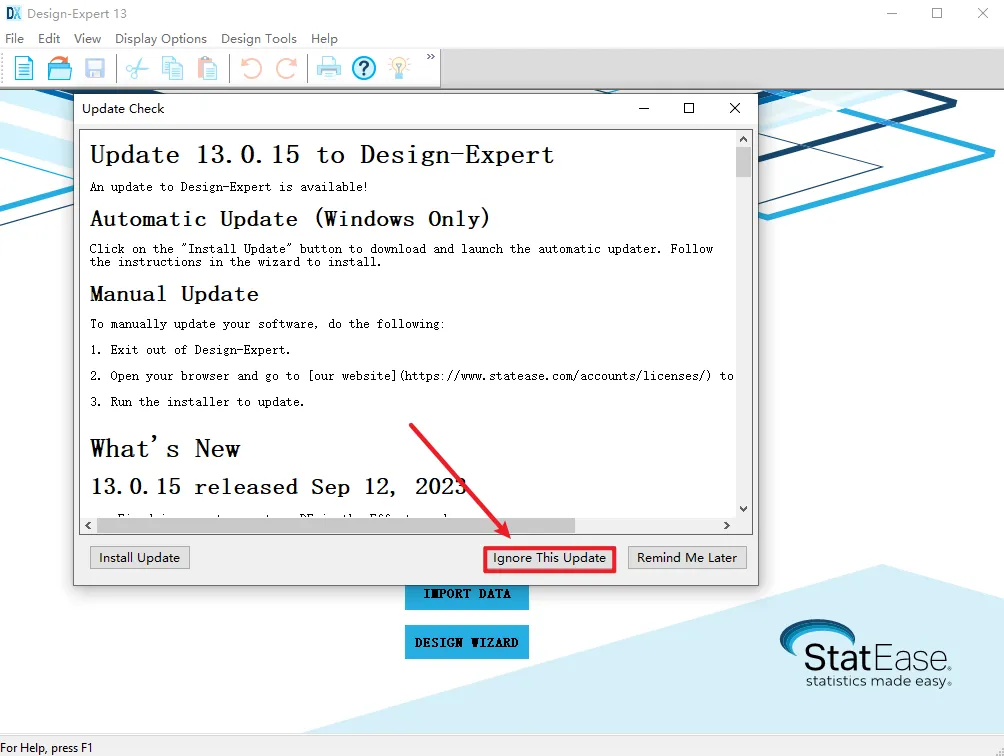
Task: Click the Help question mark icon
Action: pyautogui.click(x=364, y=68)
